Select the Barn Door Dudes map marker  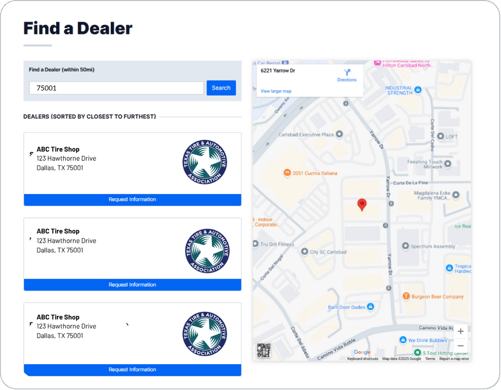370,307
